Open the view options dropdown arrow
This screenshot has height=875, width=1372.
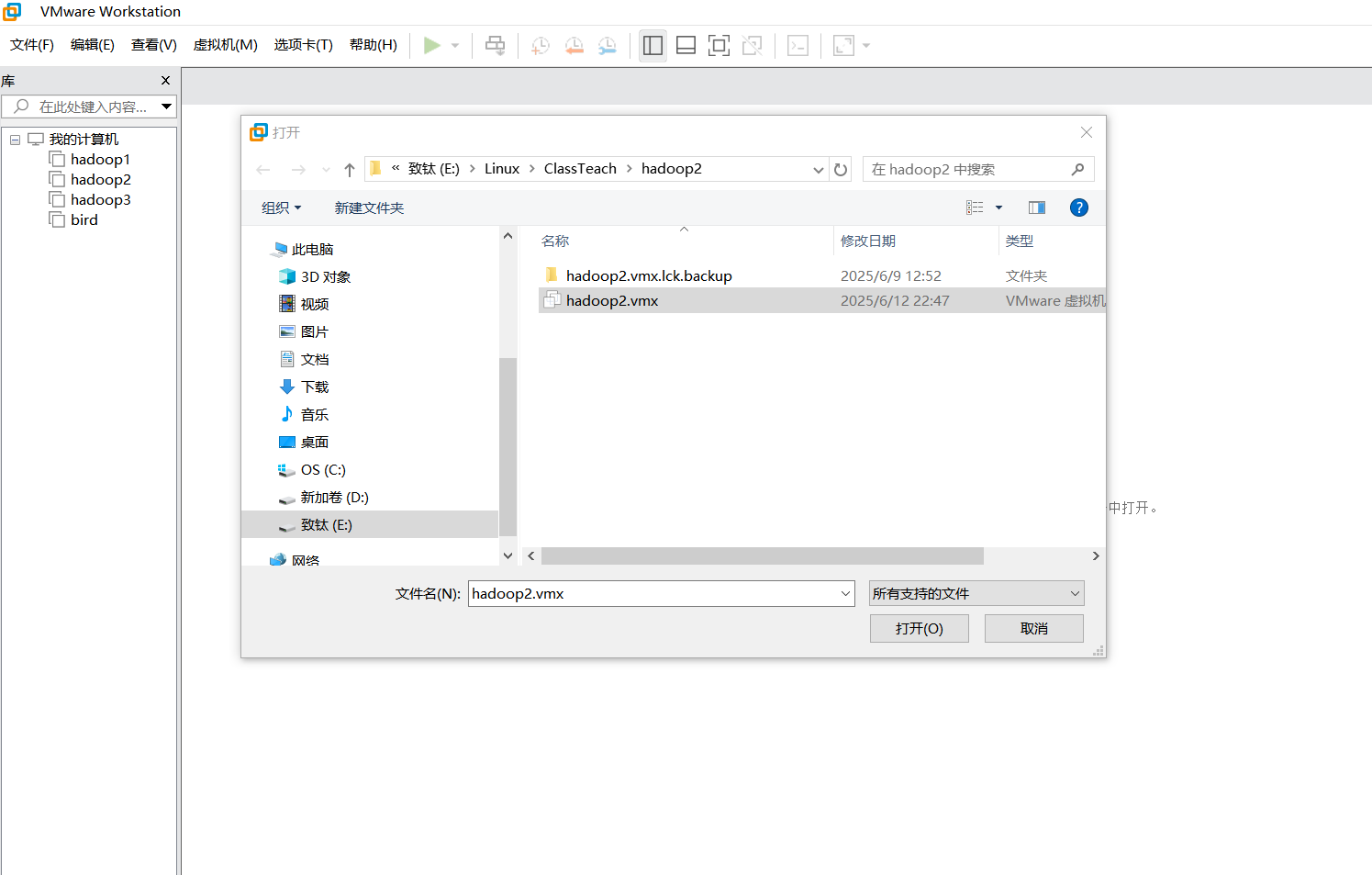click(x=999, y=208)
